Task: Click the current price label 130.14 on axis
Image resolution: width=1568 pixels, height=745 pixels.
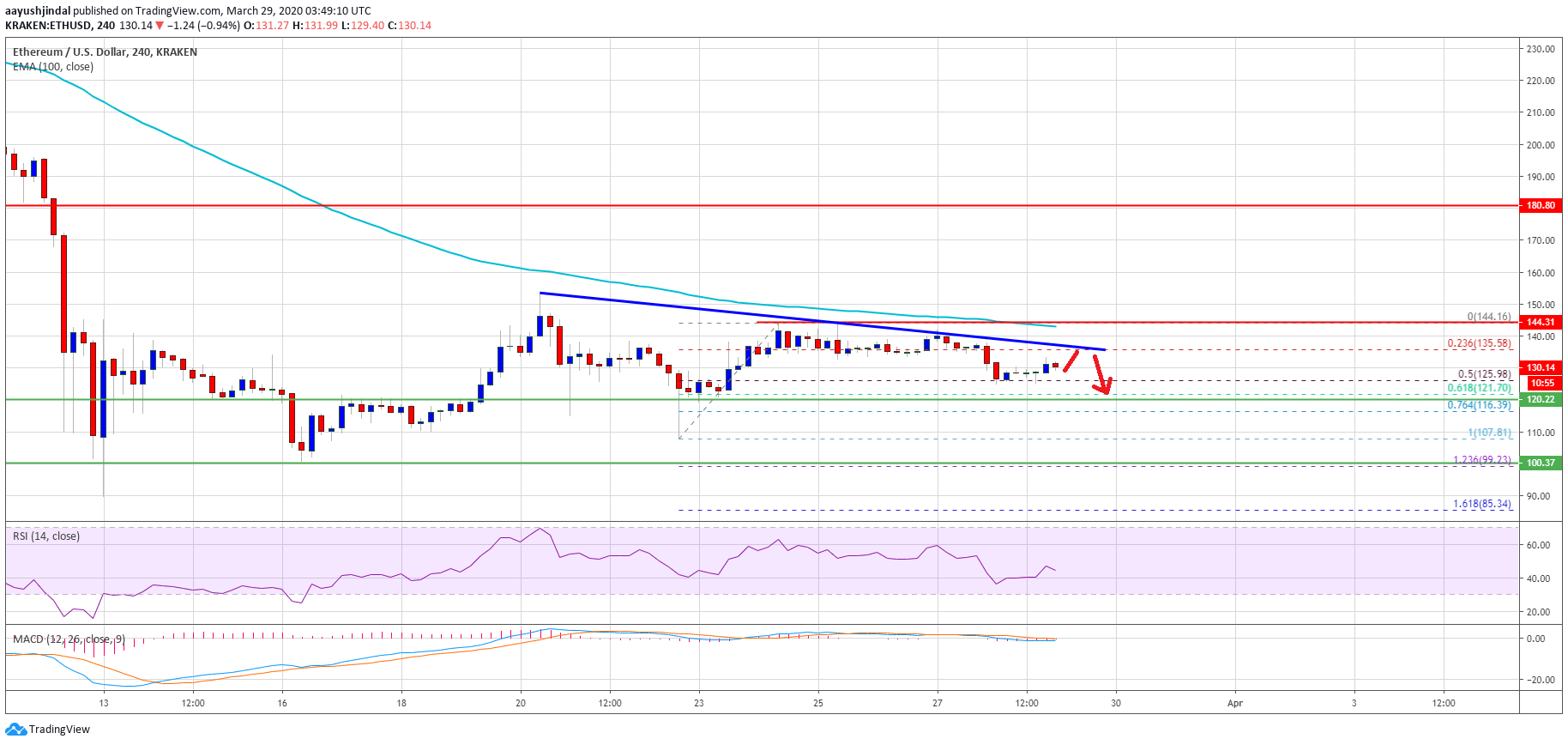Action: tap(1541, 367)
